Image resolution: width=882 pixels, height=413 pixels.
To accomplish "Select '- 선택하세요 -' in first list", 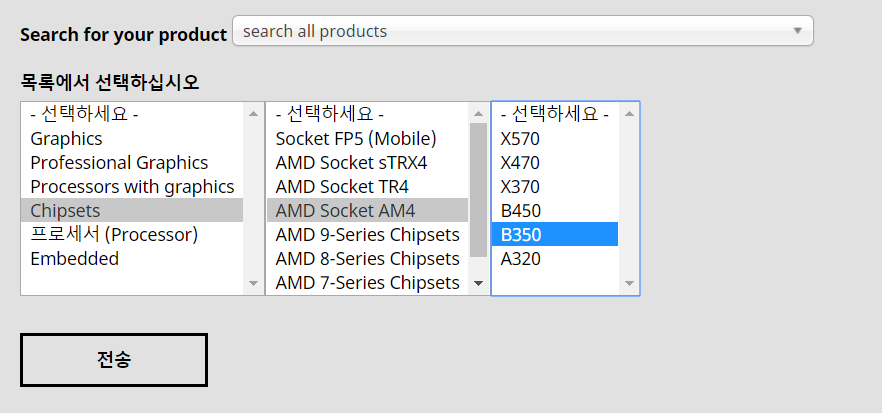I will tap(132, 114).
